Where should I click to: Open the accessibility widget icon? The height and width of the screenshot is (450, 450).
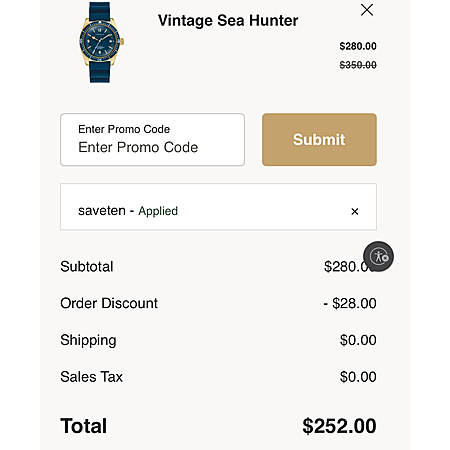coord(378,256)
